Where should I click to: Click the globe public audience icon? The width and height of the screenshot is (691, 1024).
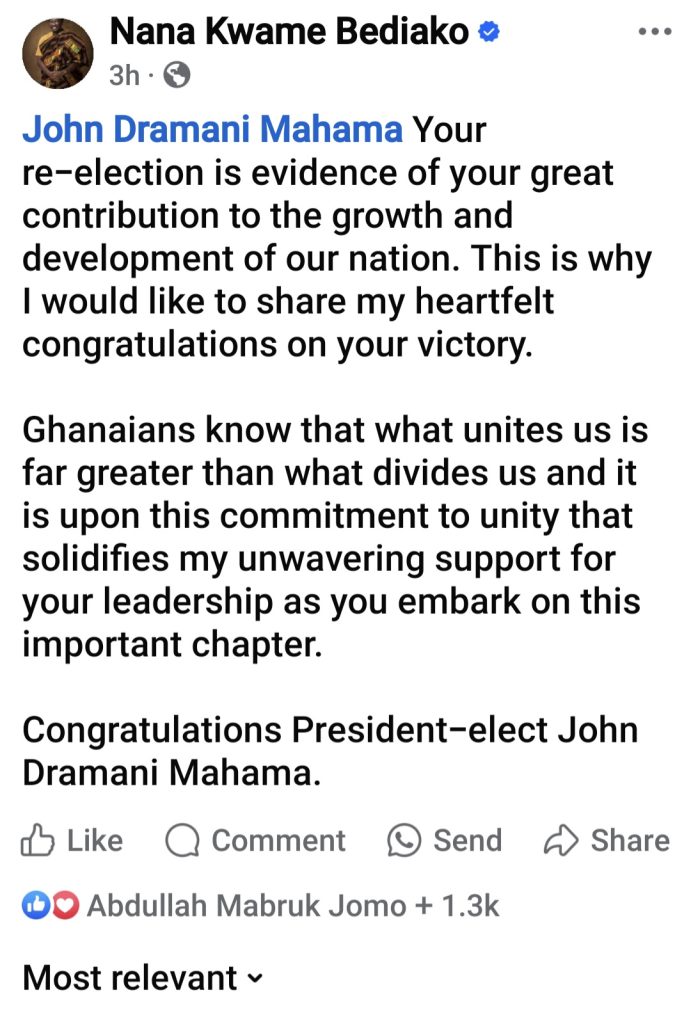(x=175, y=76)
